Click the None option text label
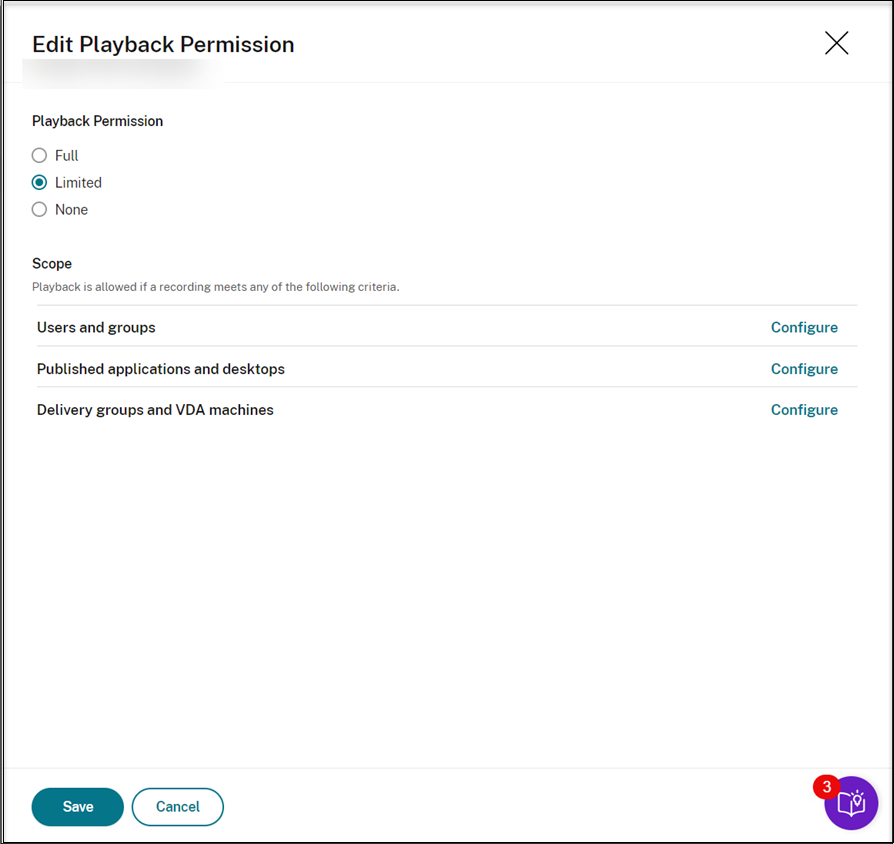The height and width of the screenshot is (844, 894). (71, 210)
